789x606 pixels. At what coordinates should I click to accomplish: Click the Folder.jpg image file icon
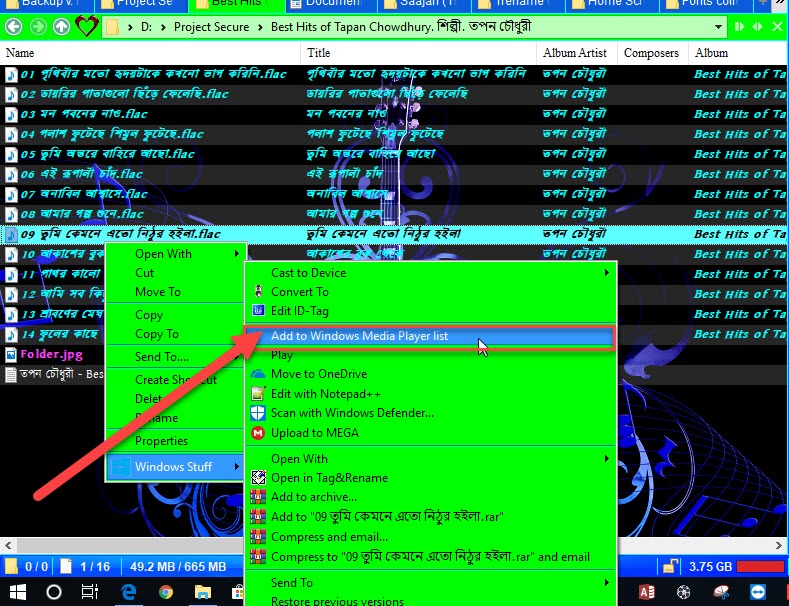coord(11,355)
